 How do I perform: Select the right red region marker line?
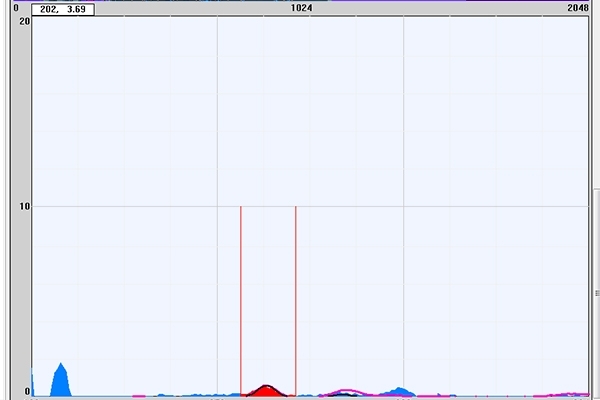point(296,300)
